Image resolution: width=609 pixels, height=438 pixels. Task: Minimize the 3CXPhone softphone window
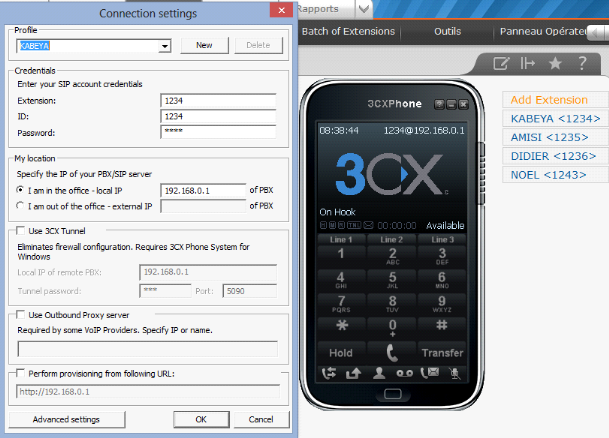pos(451,104)
